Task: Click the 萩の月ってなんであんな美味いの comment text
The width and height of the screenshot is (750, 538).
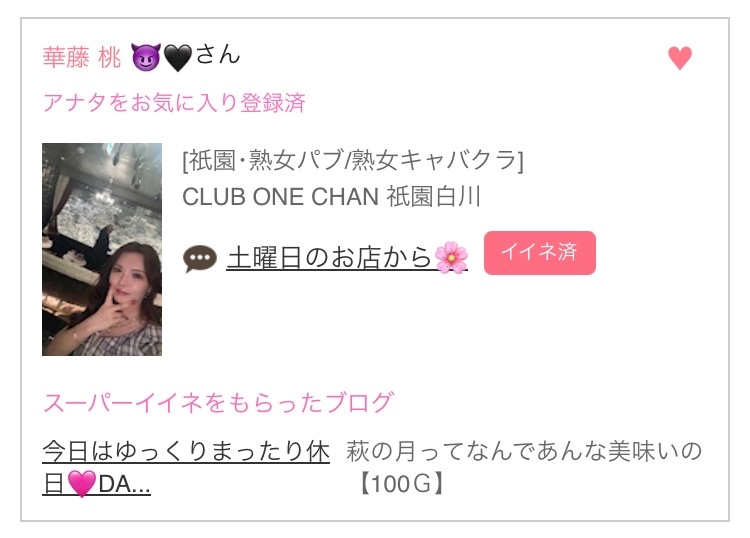Action: tap(524, 451)
